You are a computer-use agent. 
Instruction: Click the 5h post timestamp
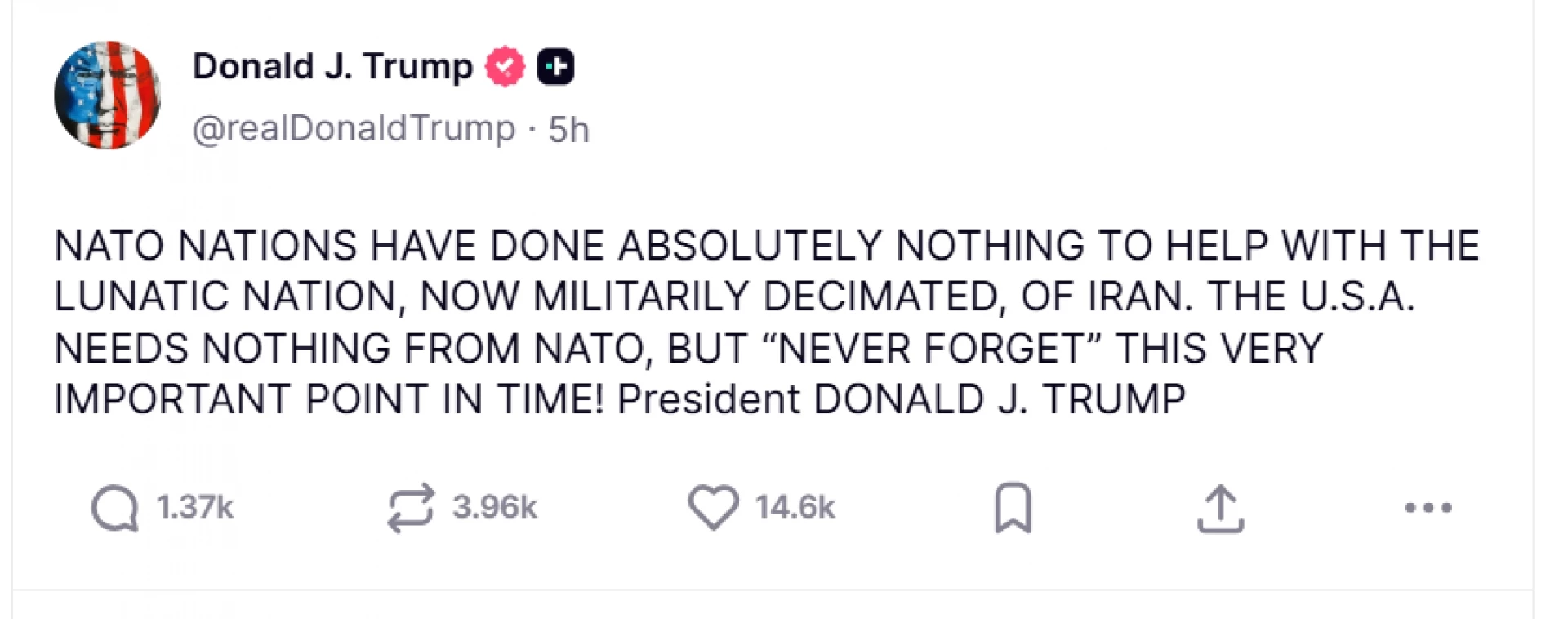tap(568, 129)
